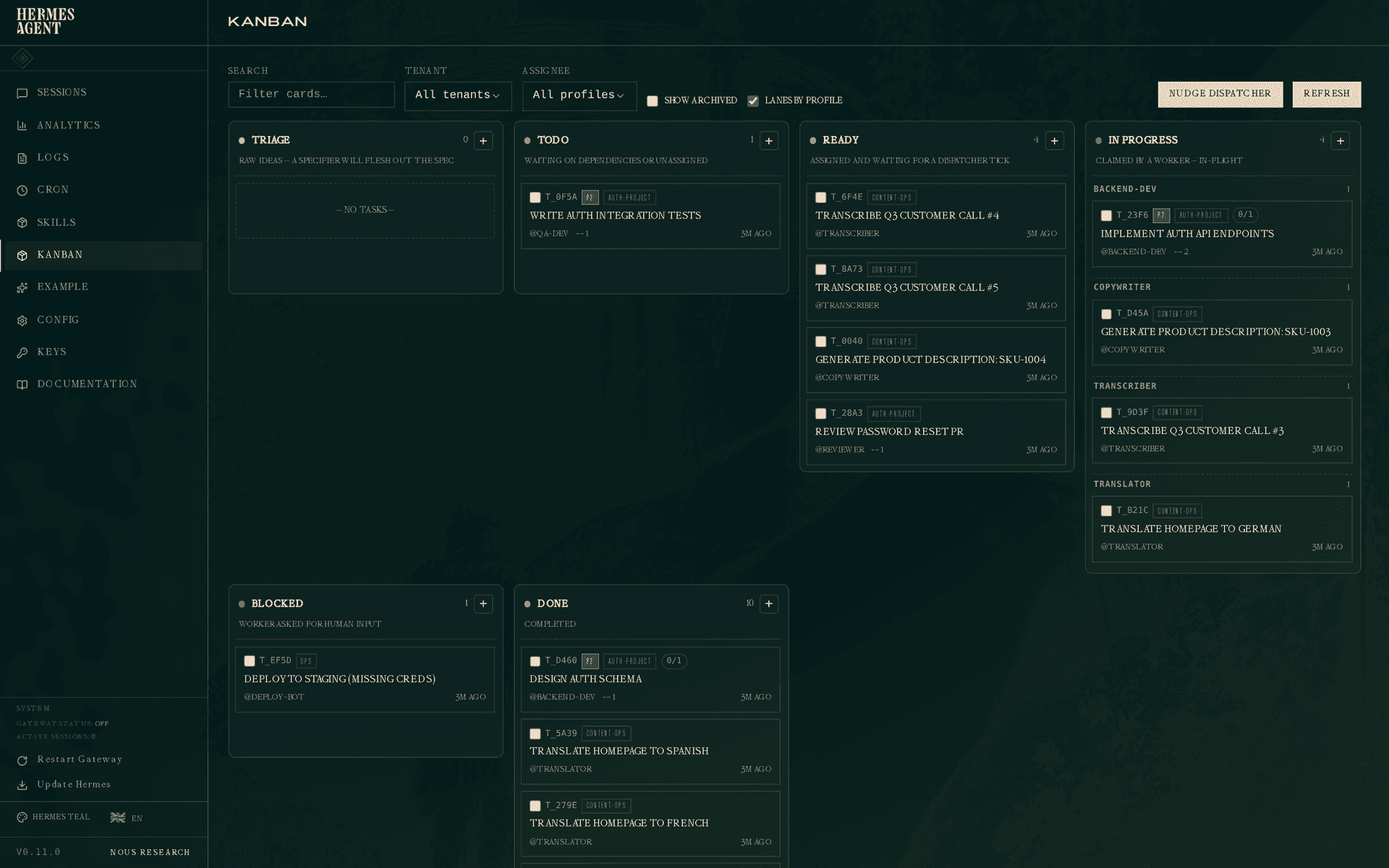Open the Review Password Reset PR card
This screenshot has height=868, width=1389.
936,433
